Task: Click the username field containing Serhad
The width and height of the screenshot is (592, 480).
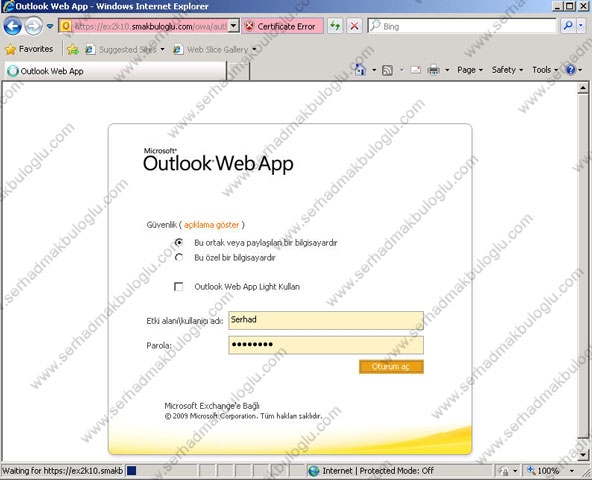Action: tap(326, 320)
